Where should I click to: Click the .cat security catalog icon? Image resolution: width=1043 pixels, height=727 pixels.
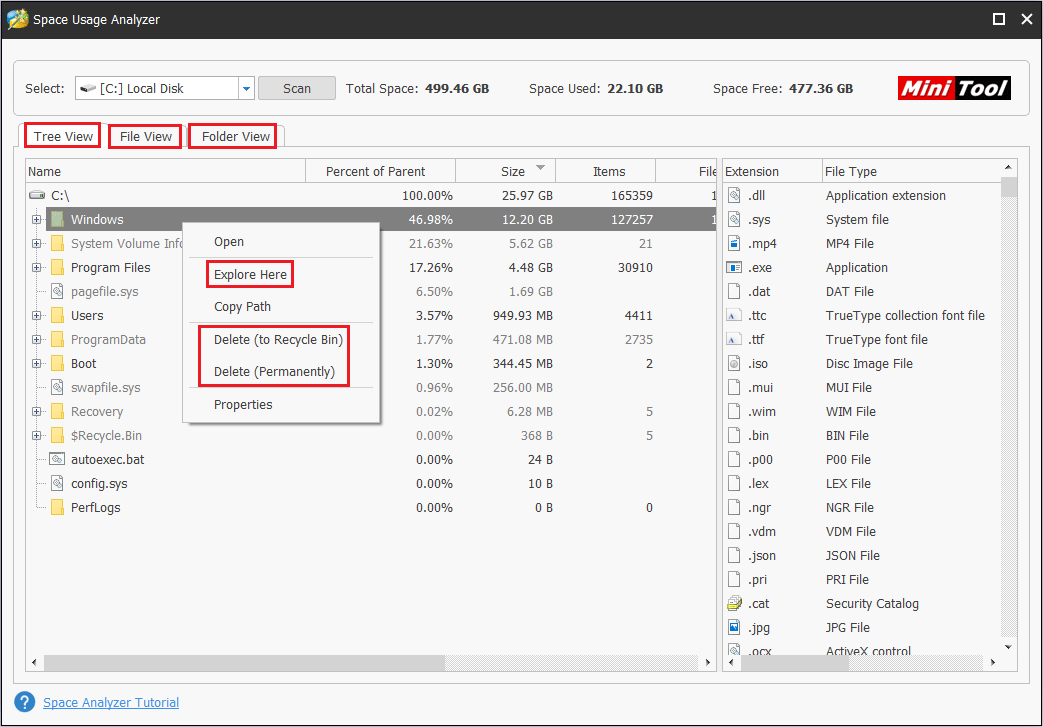734,603
